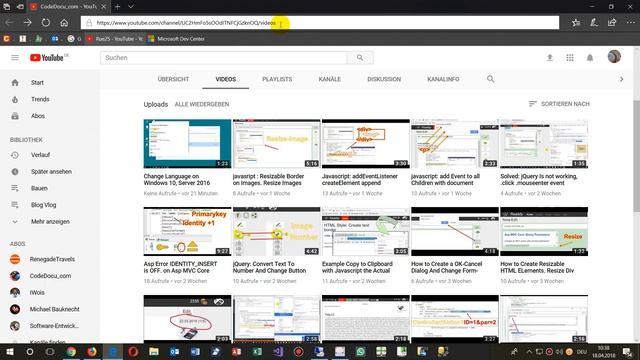This screenshot has height=360, width=640.
Task: Open the Michael Bauknecht subscription
Action: [55, 309]
